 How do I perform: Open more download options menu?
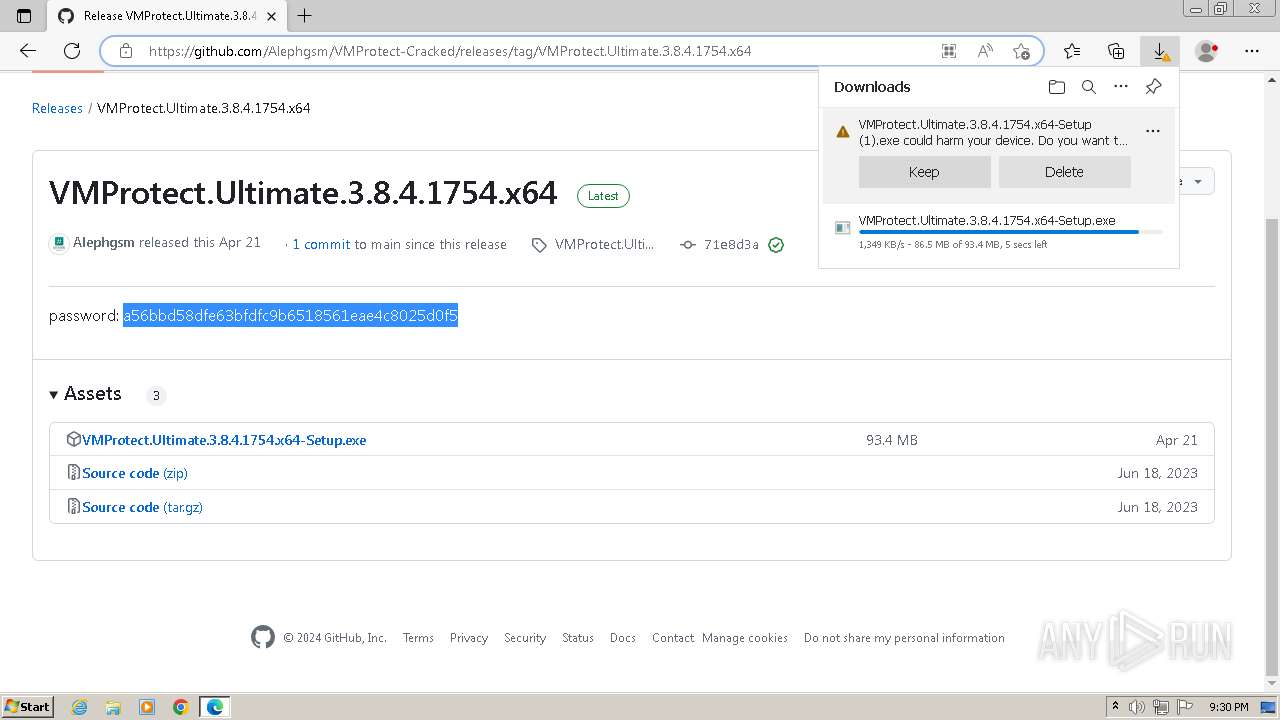click(x=1121, y=87)
